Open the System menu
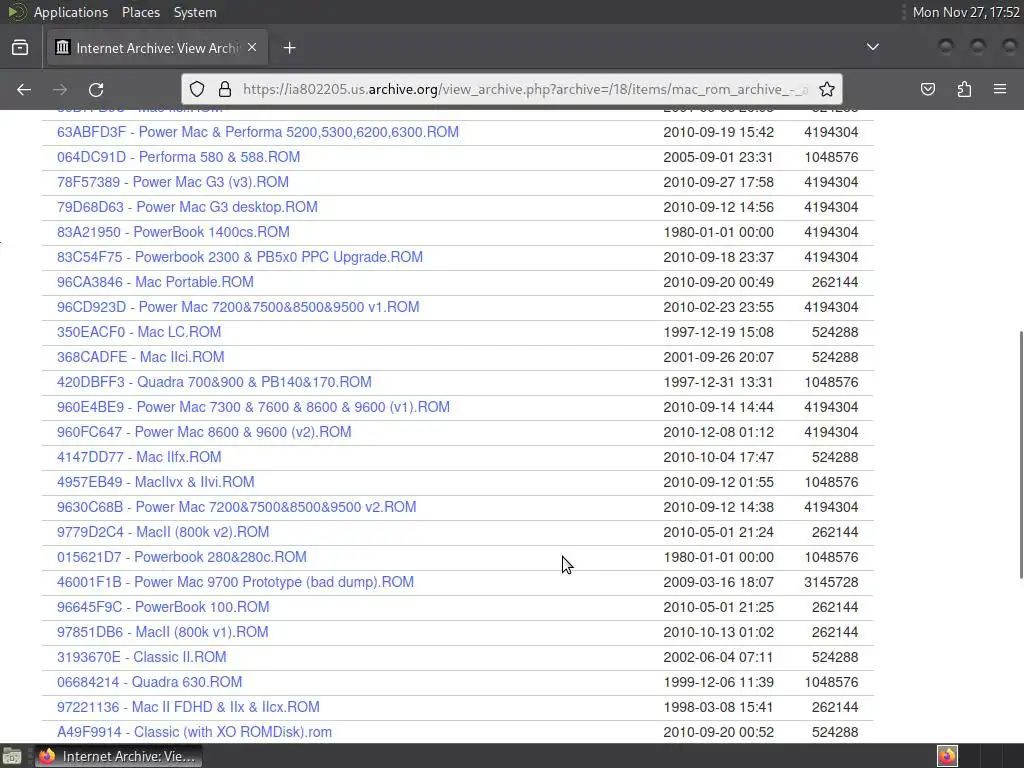The height and width of the screenshot is (768, 1024). 195,12
